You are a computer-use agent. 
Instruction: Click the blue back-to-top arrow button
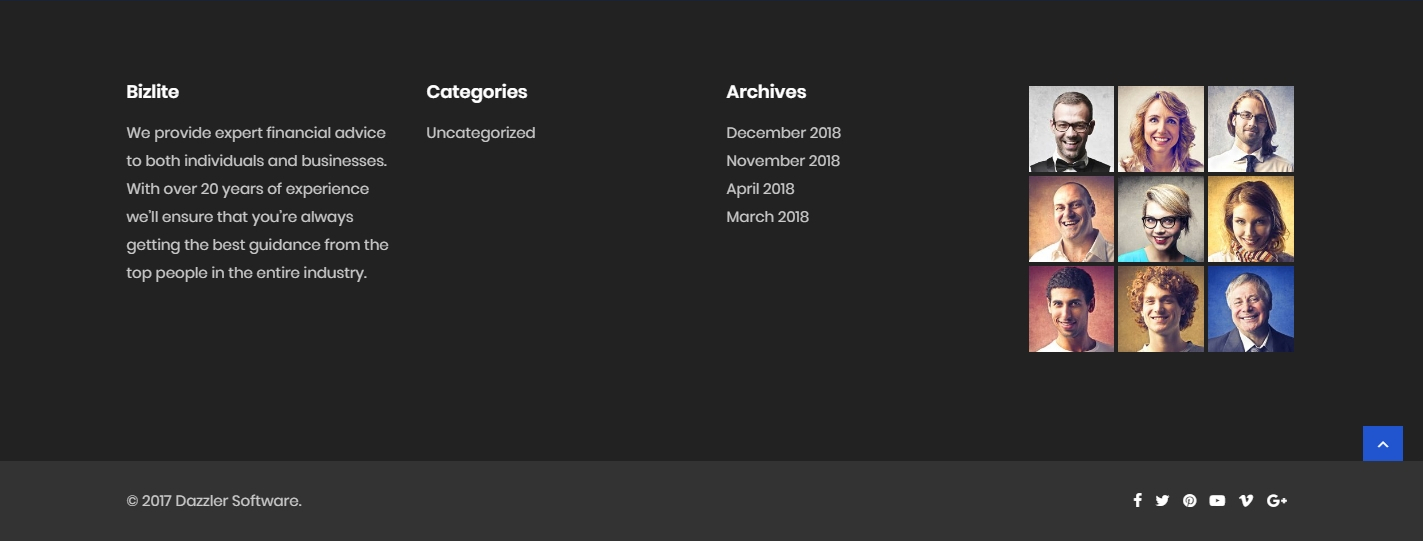pyautogui.click(x=1383, y=444)
